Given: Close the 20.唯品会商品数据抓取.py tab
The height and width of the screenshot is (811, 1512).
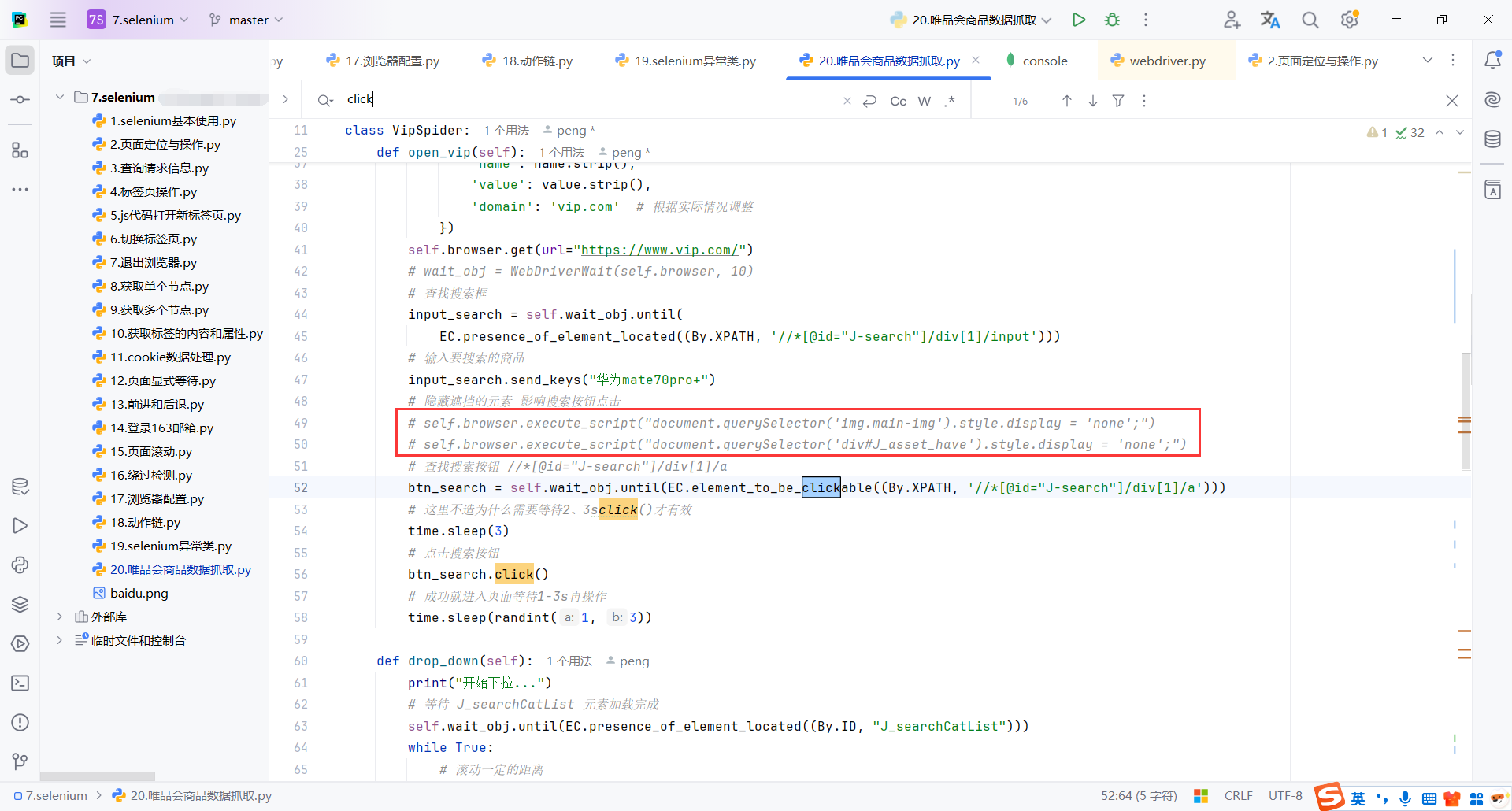Looking at the screenshot, I should pyautogui.click(x=976, y=60).
